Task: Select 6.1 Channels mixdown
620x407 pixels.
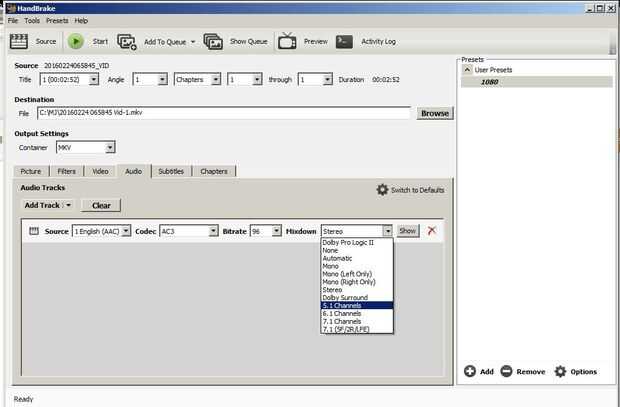Action: click(357, 313)
